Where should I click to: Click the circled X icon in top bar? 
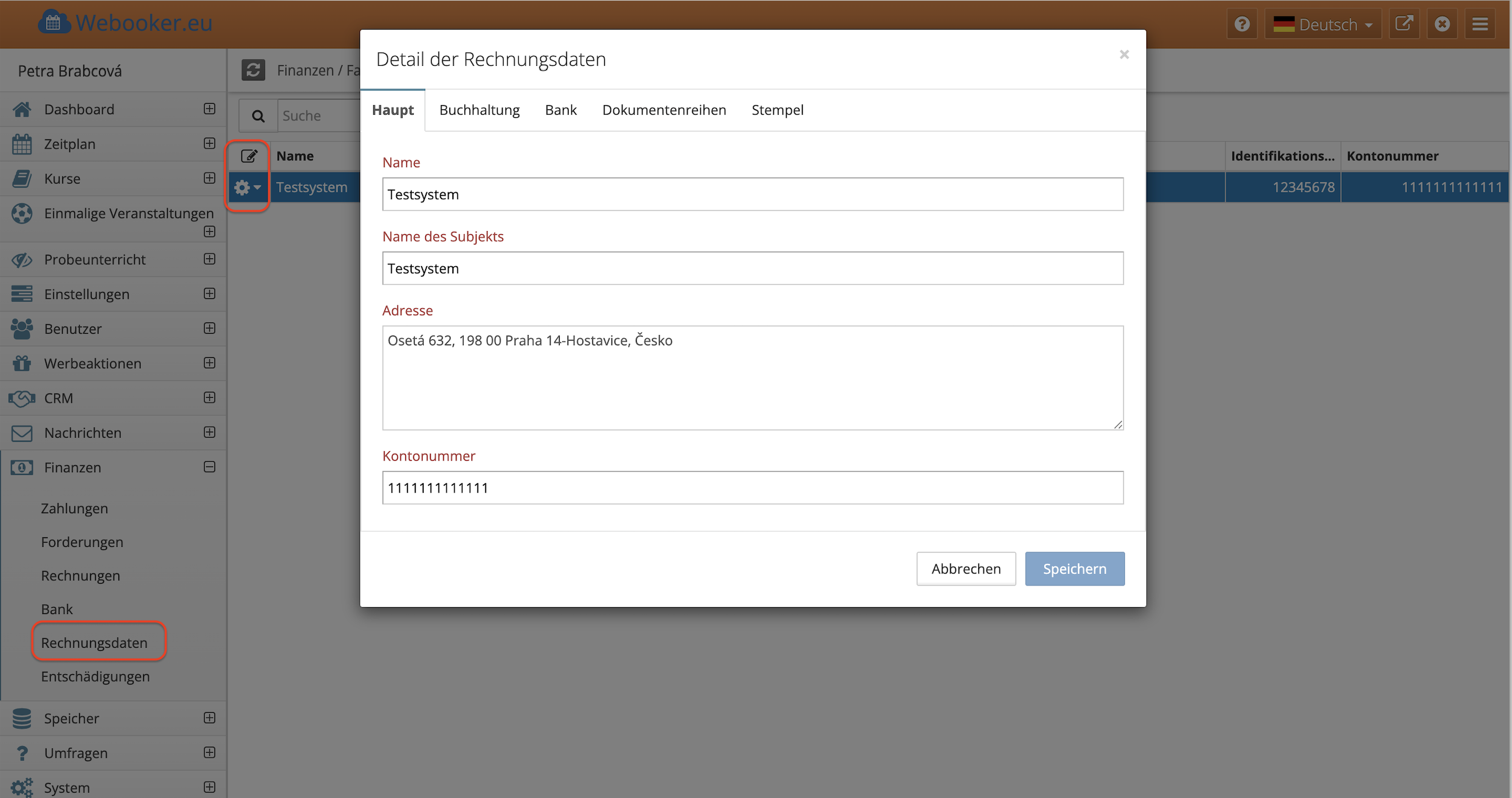point(1442,24)
